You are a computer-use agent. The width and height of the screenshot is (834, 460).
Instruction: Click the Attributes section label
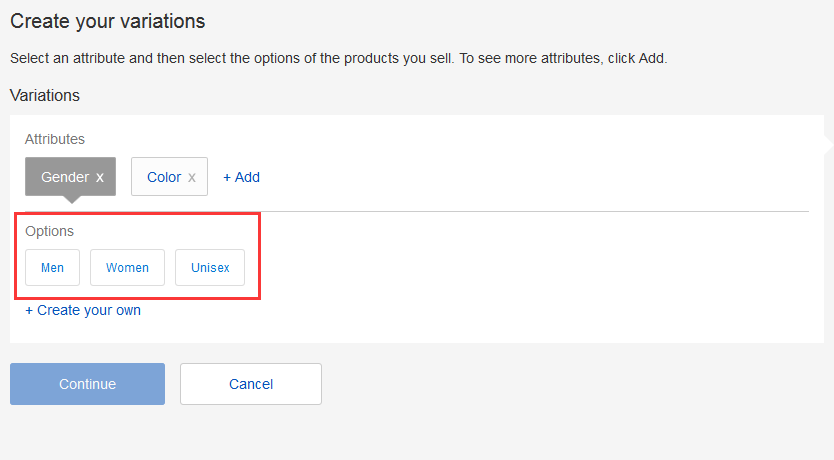tap(55, 139)
